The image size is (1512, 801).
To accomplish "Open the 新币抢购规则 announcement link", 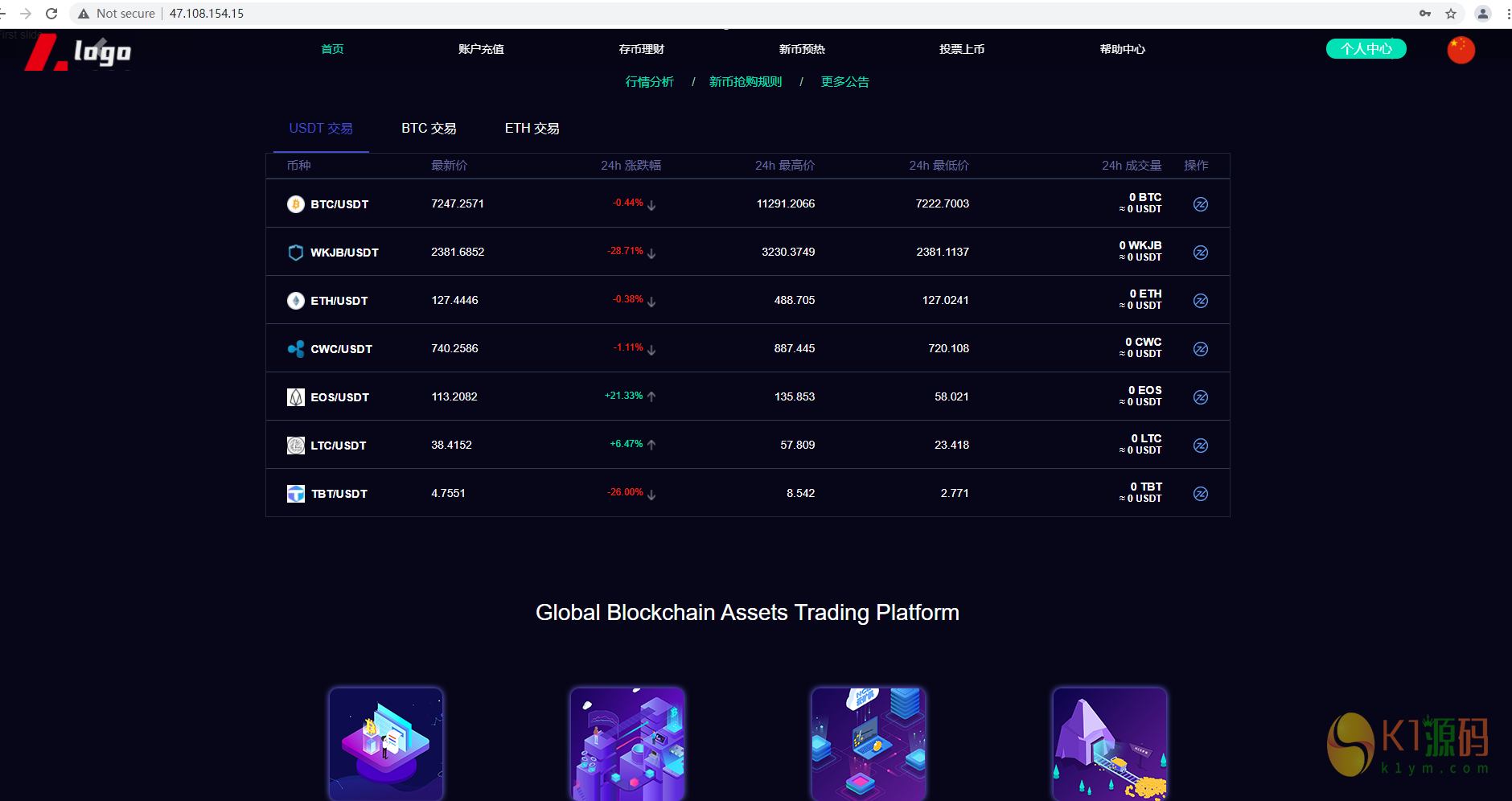I will tap(746, 82).
